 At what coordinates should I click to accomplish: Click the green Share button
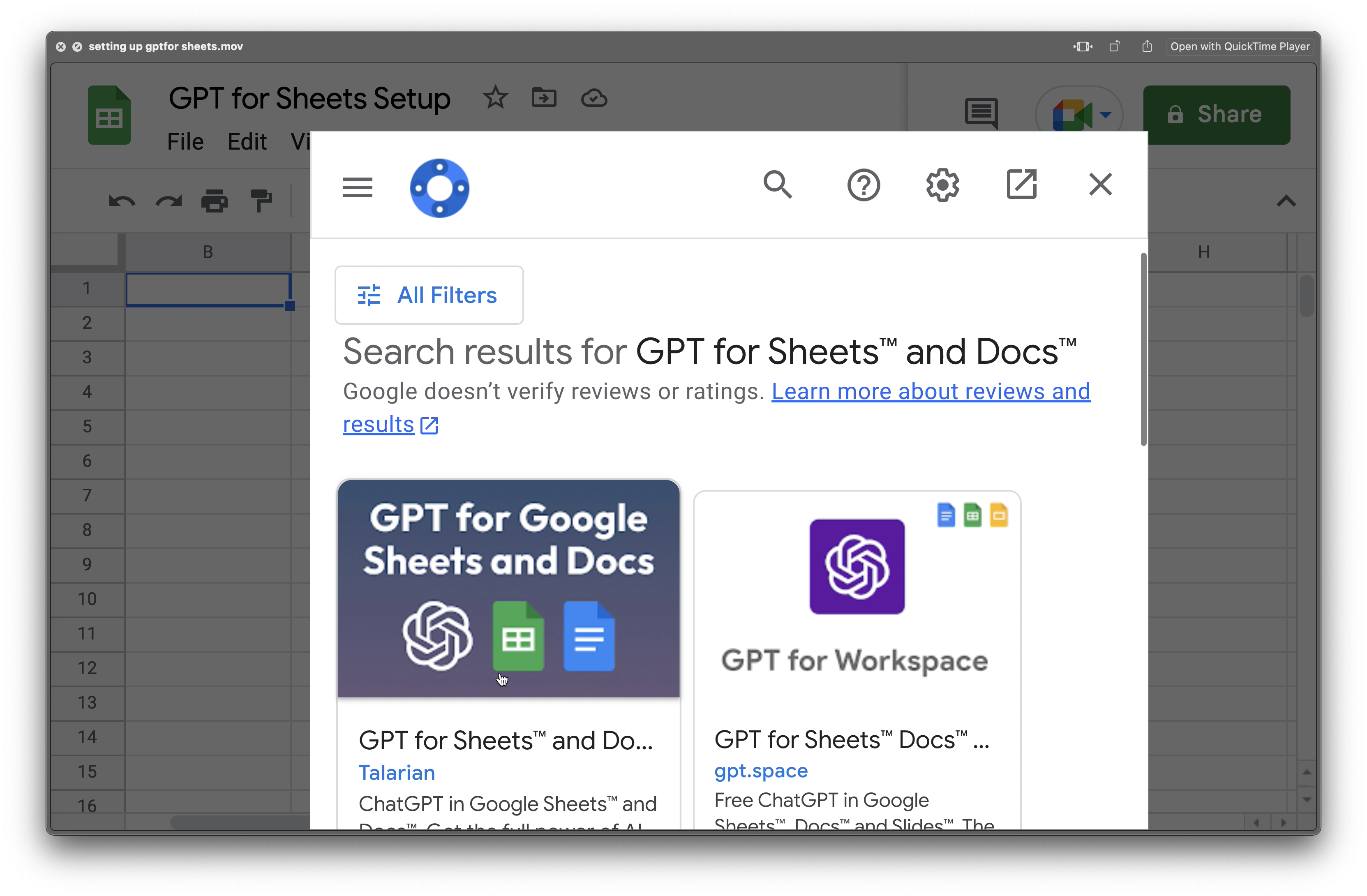click(1216, 115)
